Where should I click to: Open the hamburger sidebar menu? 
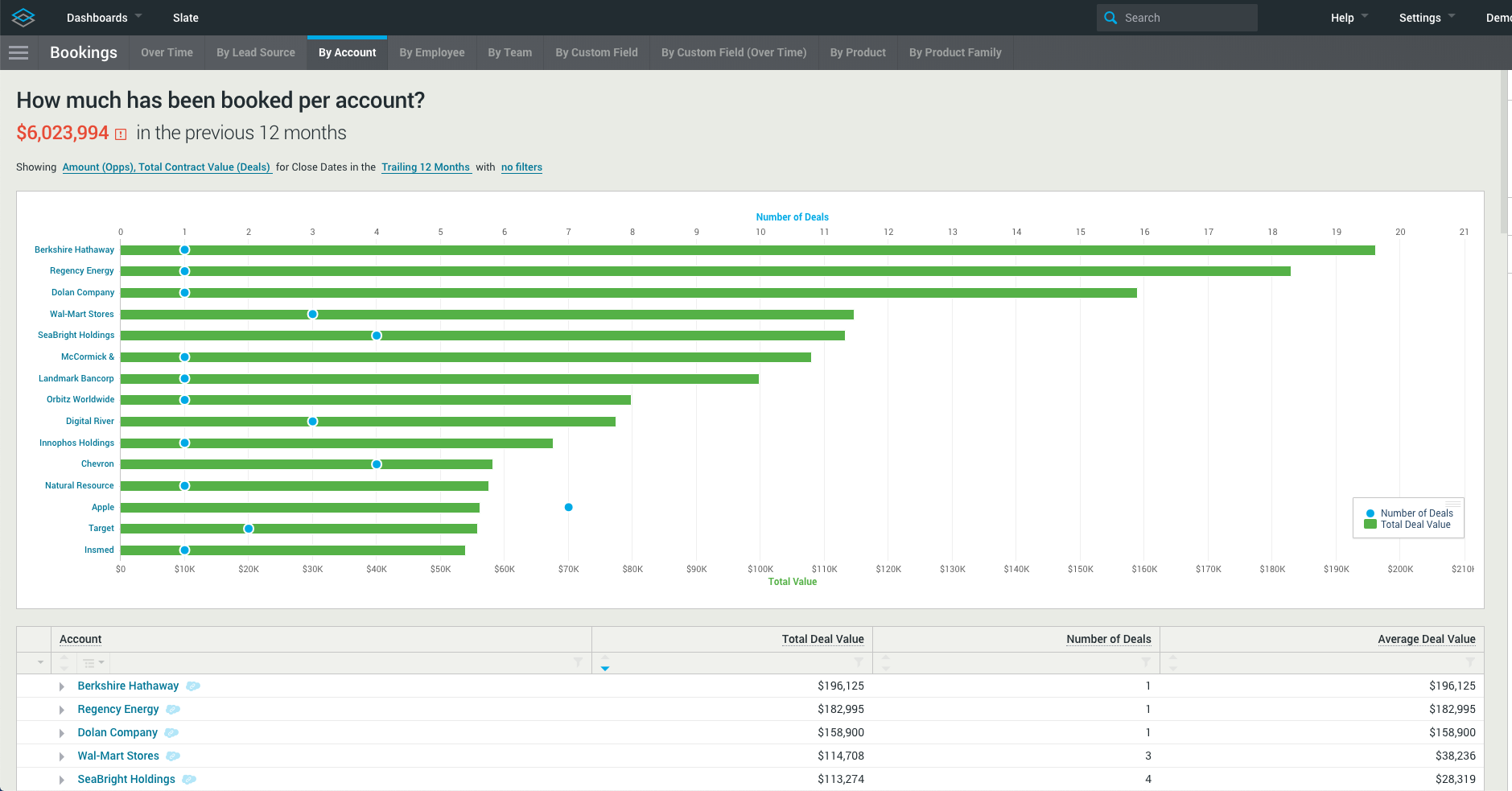(19, 52)
